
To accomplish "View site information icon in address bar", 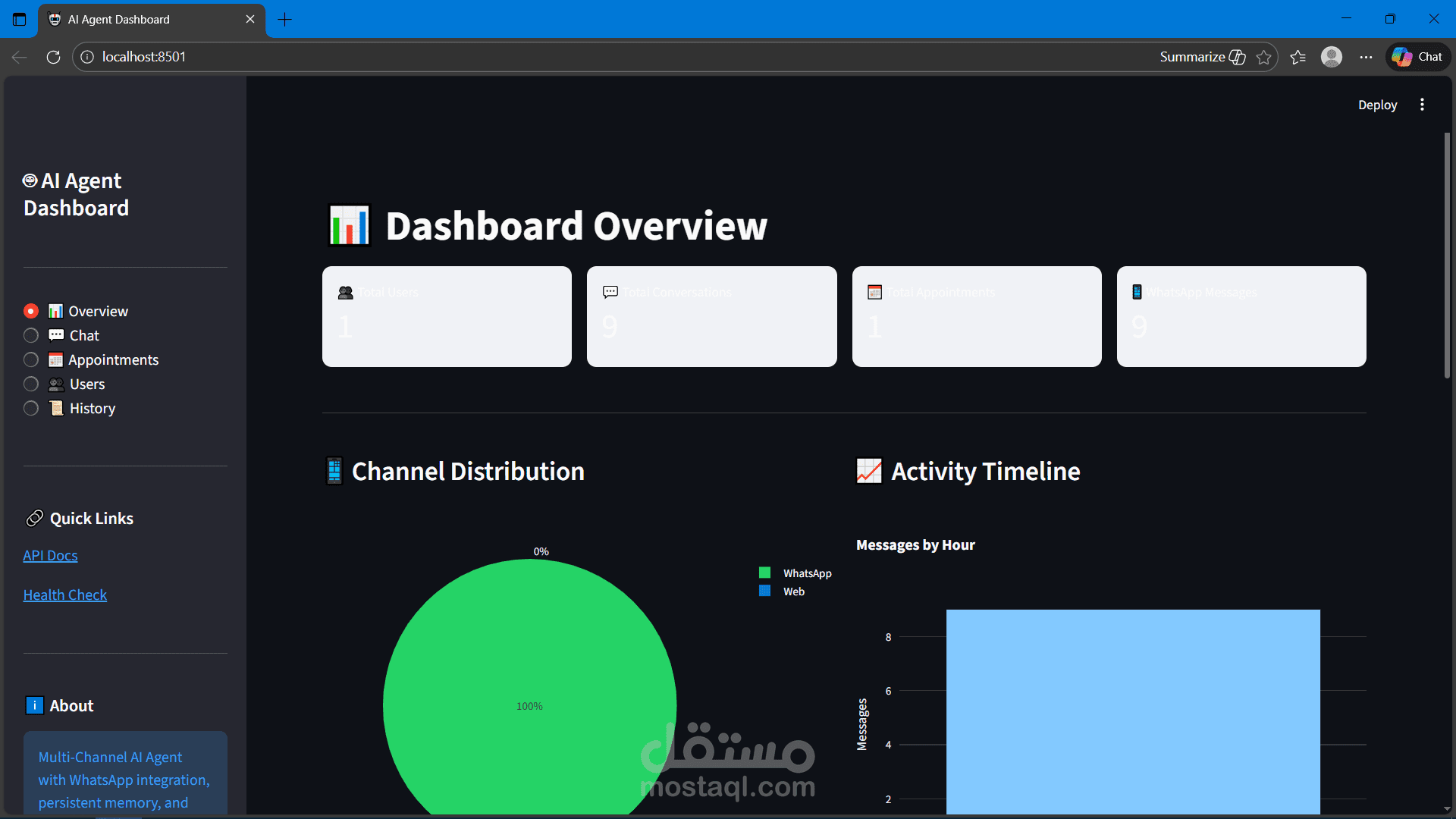I will [87, 57].
